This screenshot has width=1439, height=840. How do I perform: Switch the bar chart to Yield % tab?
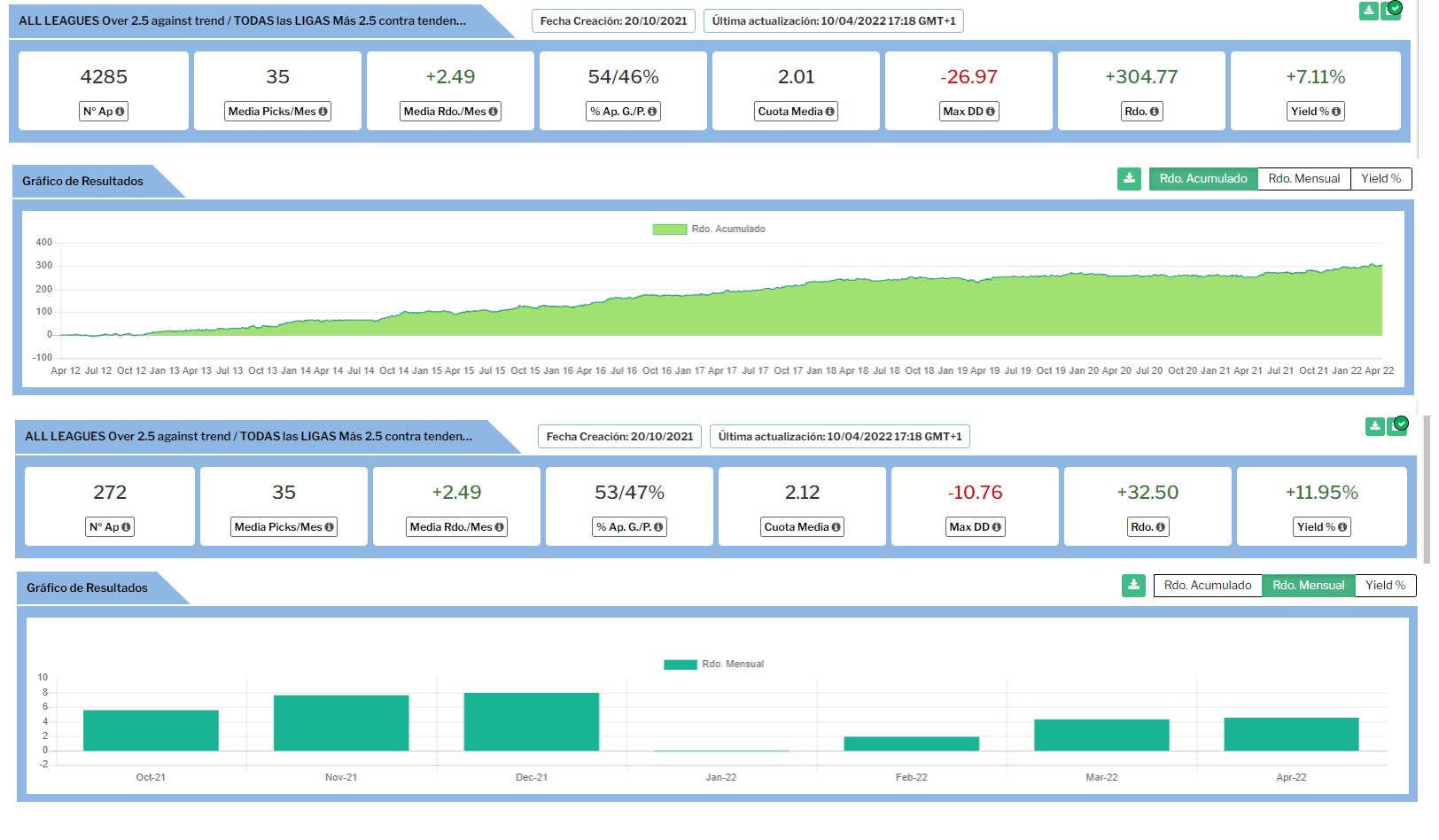pyautogui.click(x=1385, y=586)
